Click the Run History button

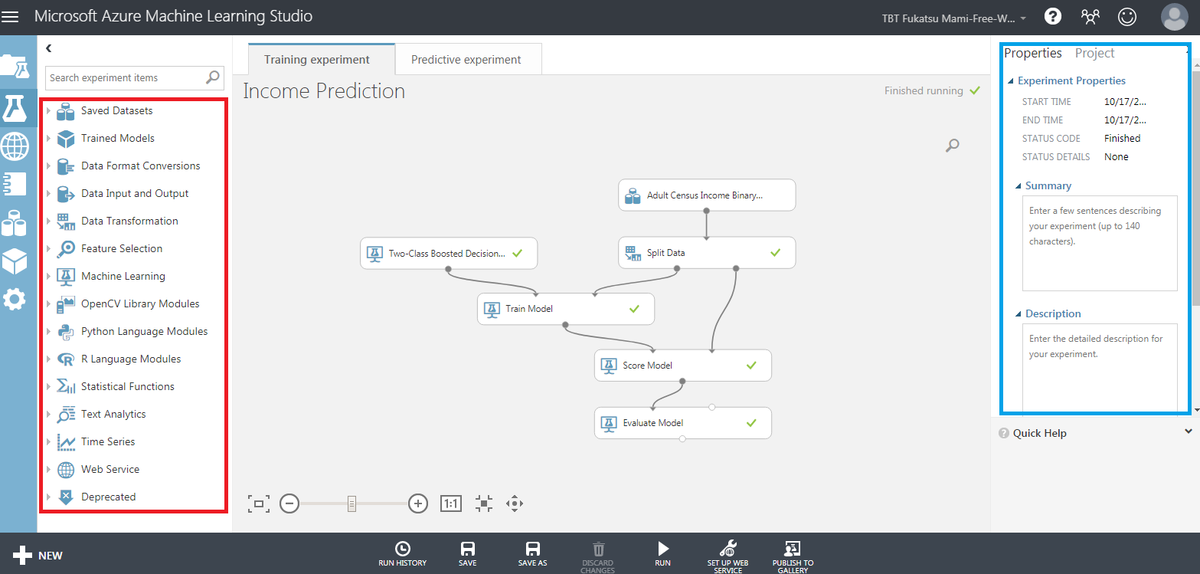point(402,554)
